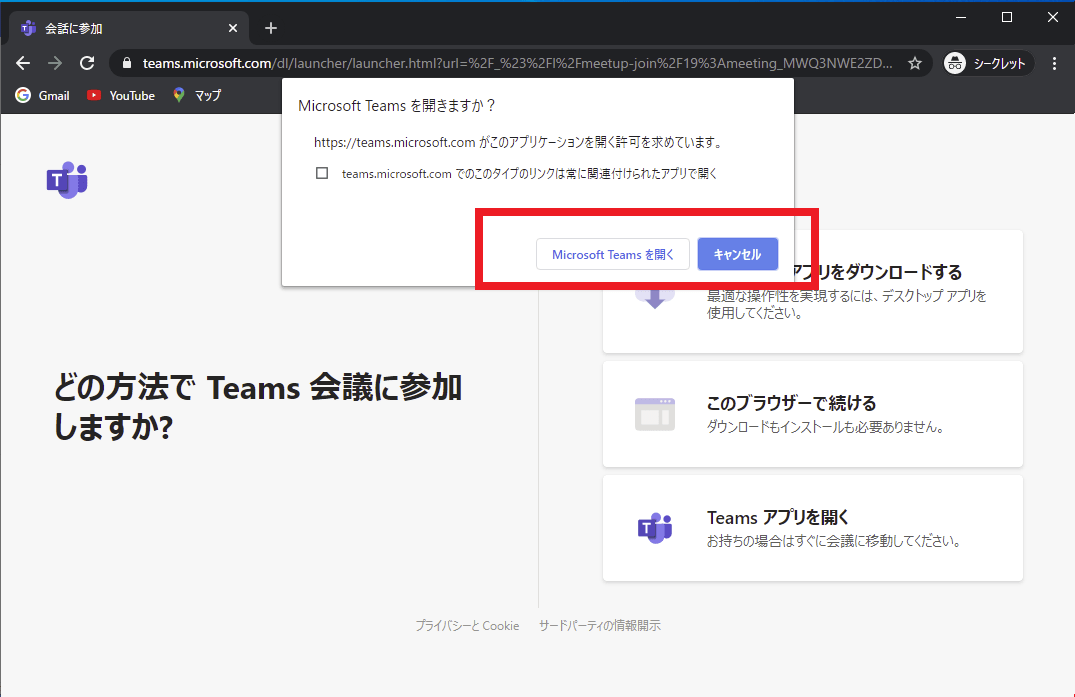Click the browser window icon in card
This screenshot has height=697, width=1075.
pyautogui.click(x=655, y=414)
